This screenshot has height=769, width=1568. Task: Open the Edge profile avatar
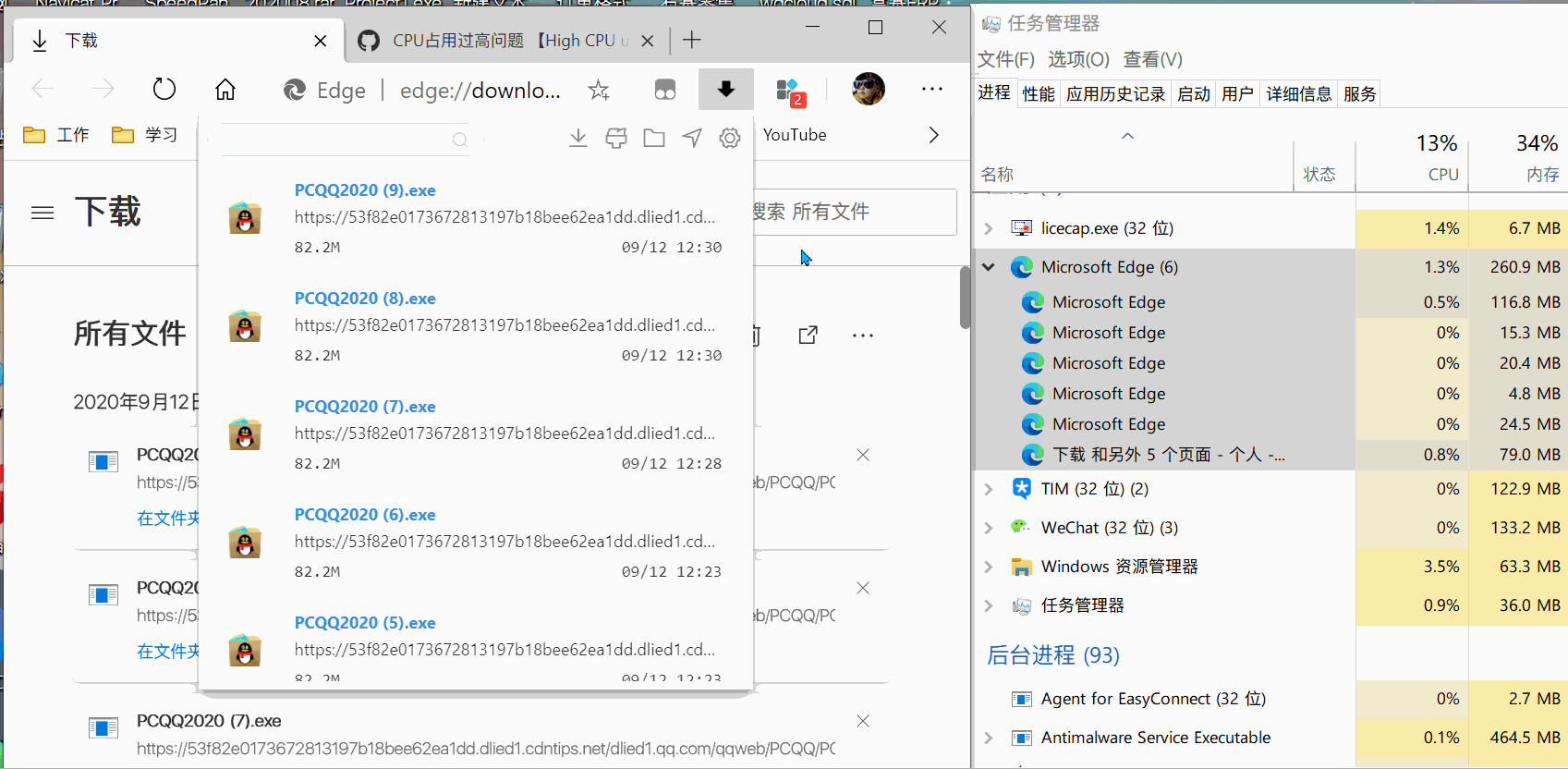(x=868, y=89)
